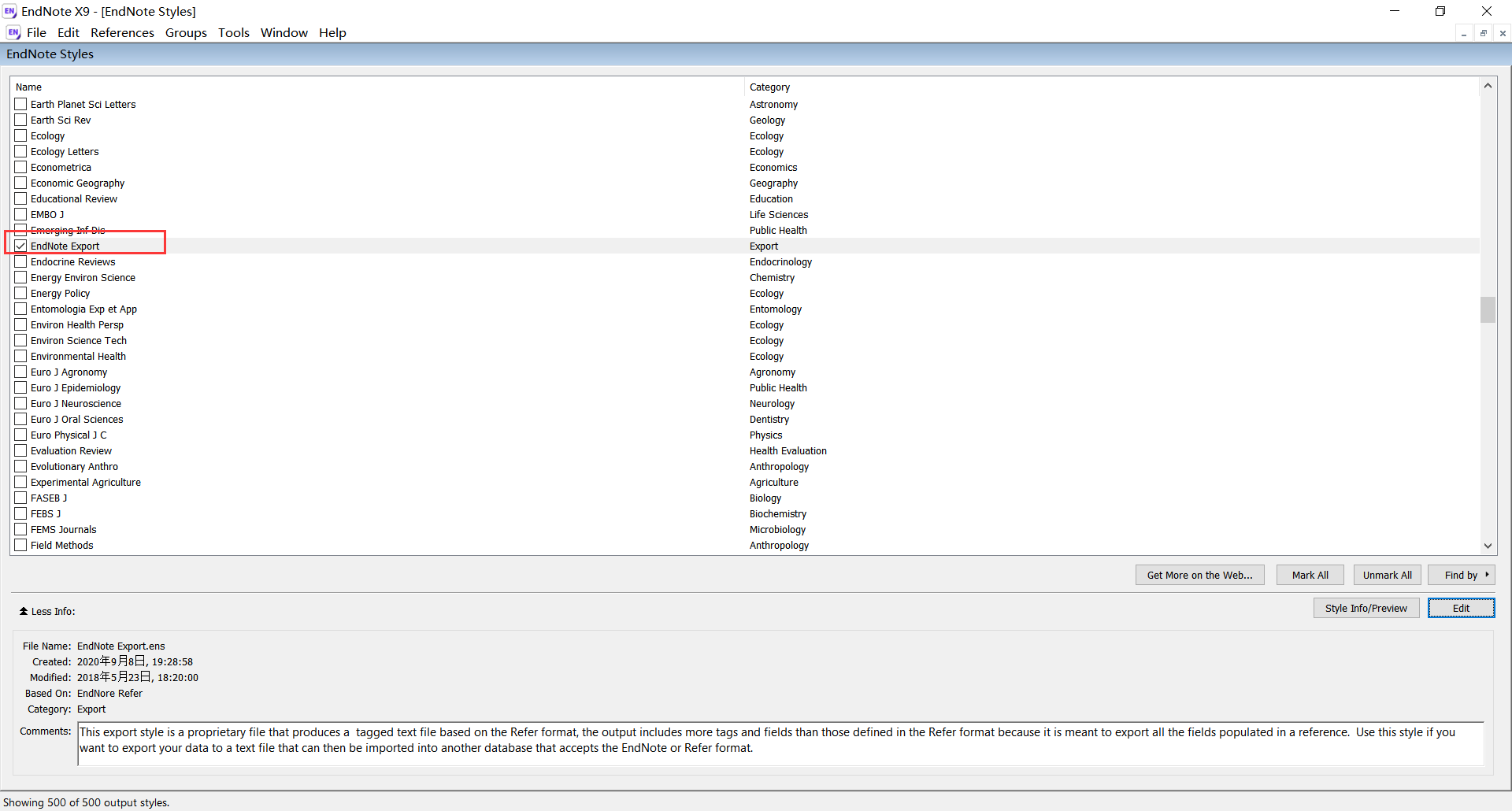
Task: Check the Environ Science Tech checkbox
Action: [x=20, y=340]
